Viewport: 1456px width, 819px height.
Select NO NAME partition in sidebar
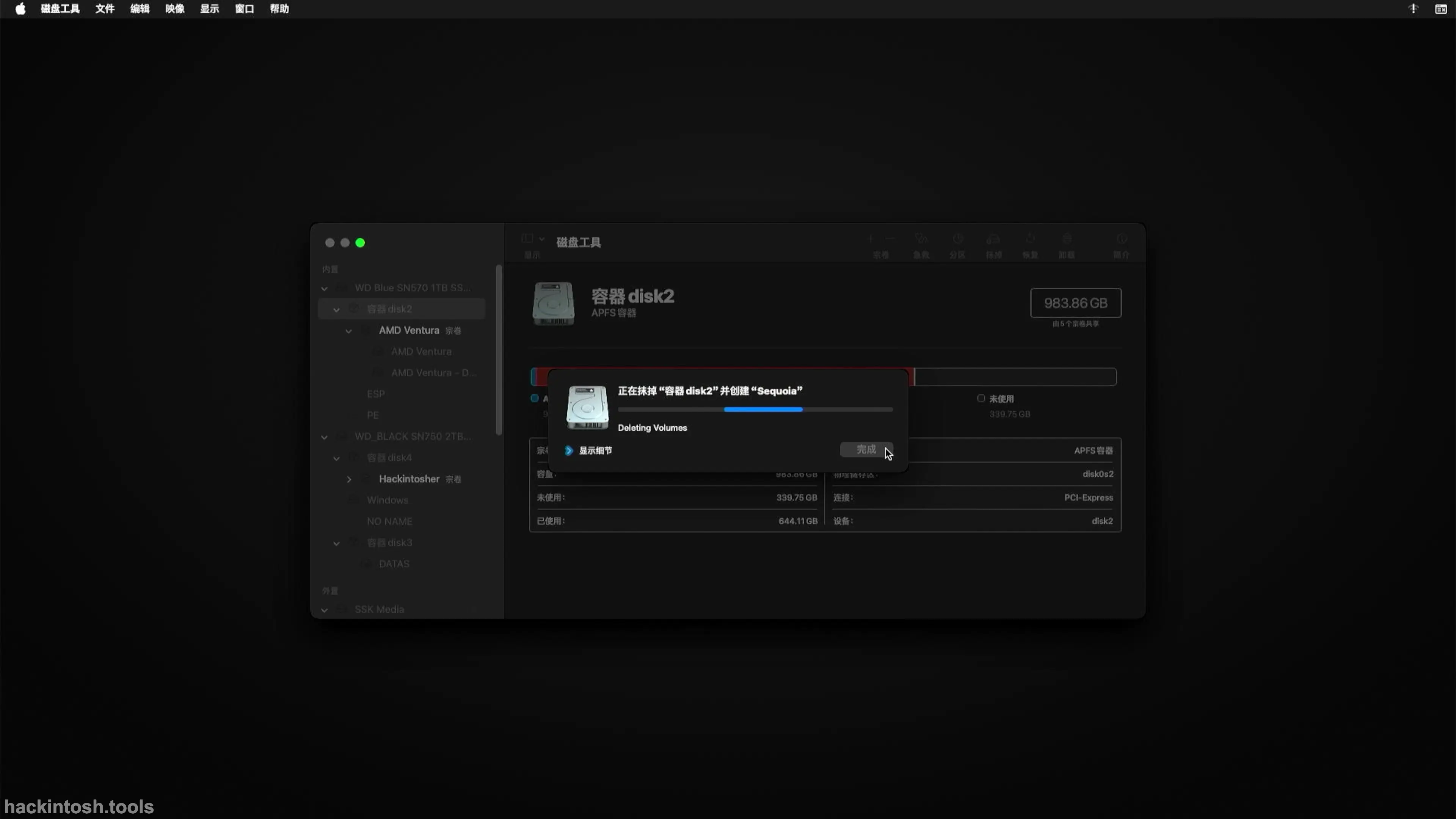point(401,521)
